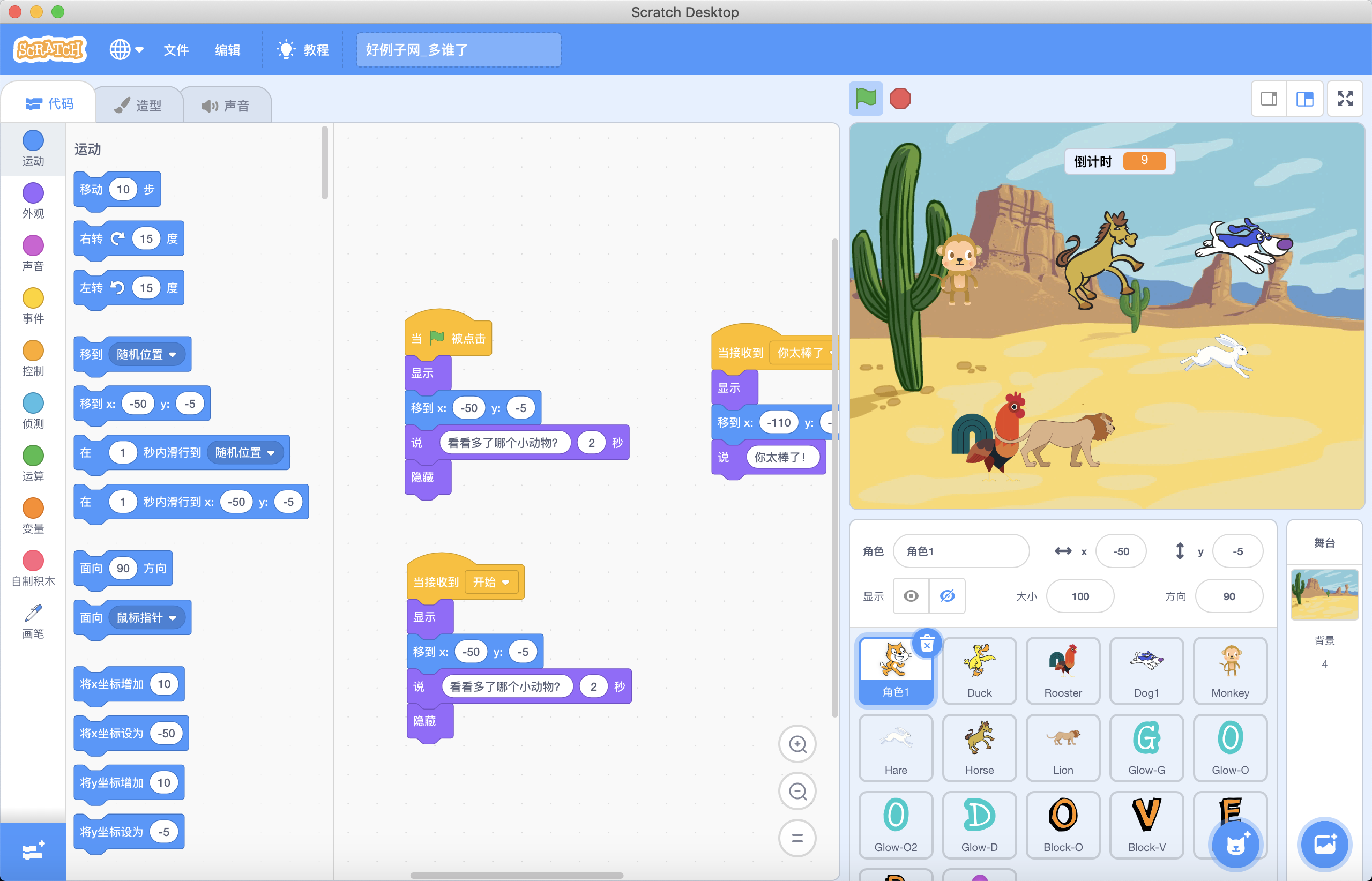Click the sprite name field 角色1
This screenshot has width=1372, height=881.
(x=961, y=551)
